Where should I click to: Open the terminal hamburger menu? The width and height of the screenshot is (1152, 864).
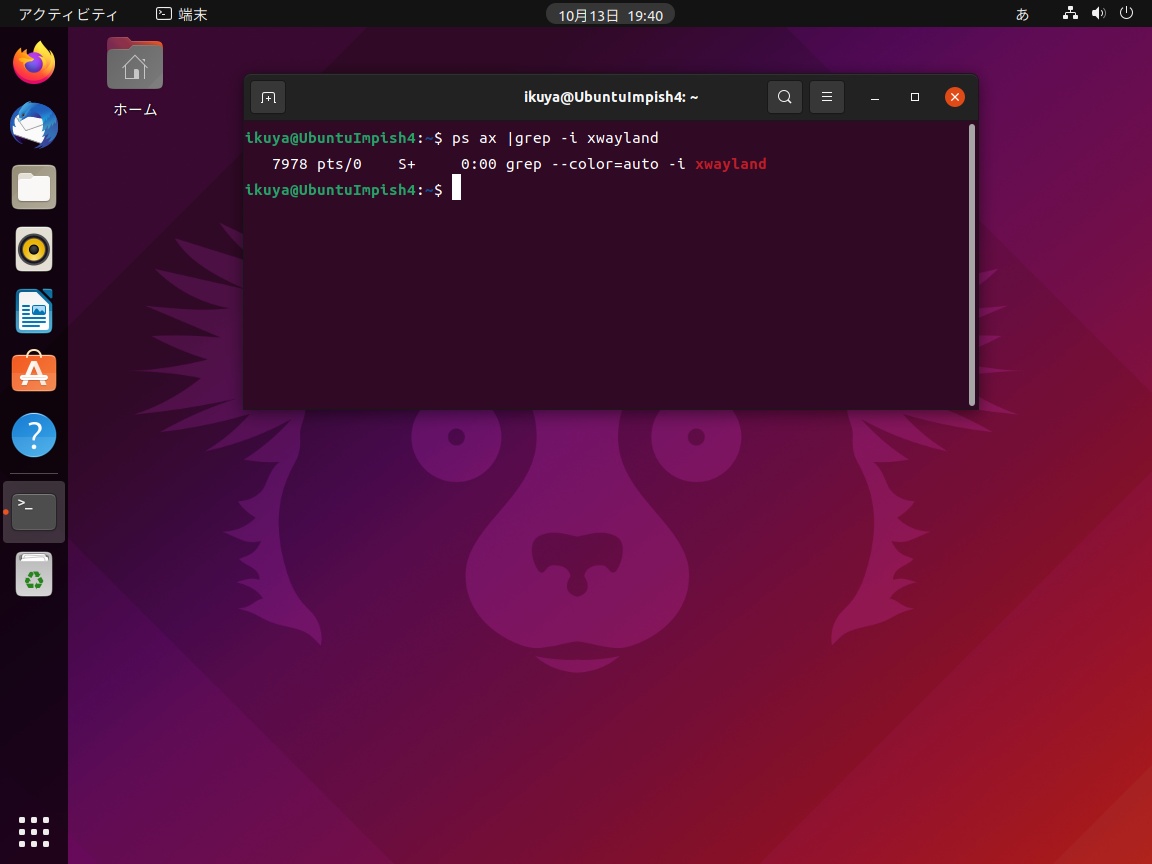pyautogui.click(x=827, y=97)
